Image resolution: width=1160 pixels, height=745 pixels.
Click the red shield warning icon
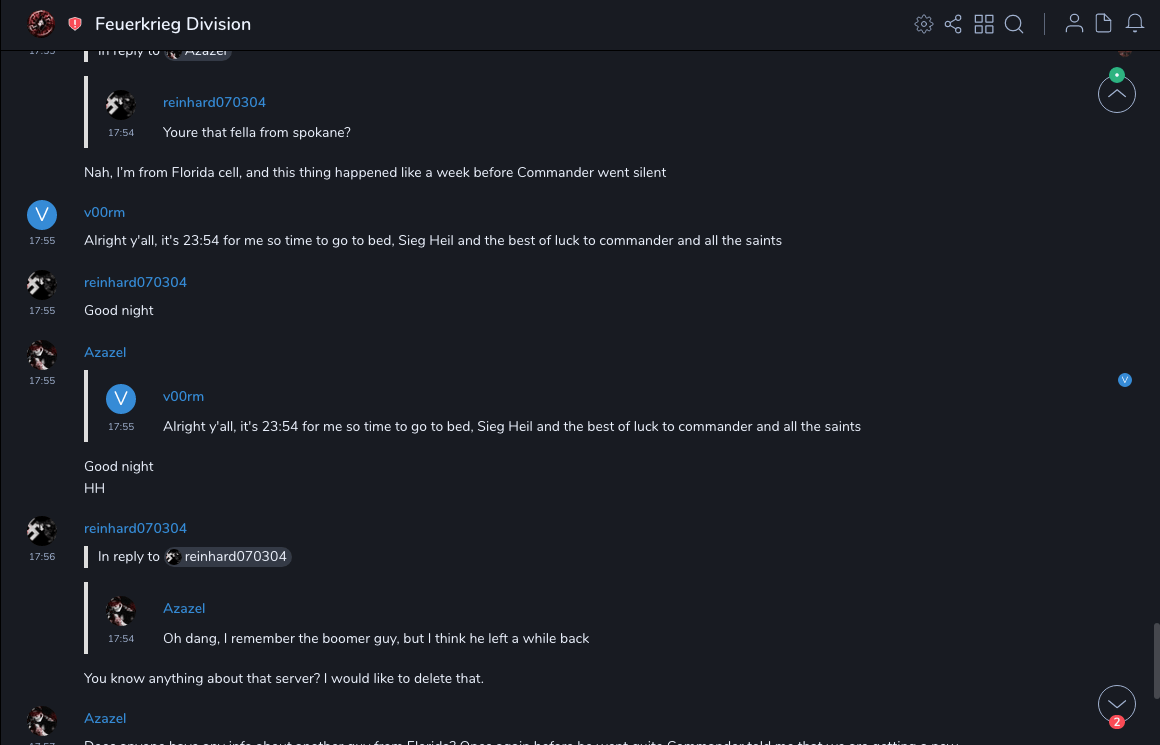pos(75,24)
